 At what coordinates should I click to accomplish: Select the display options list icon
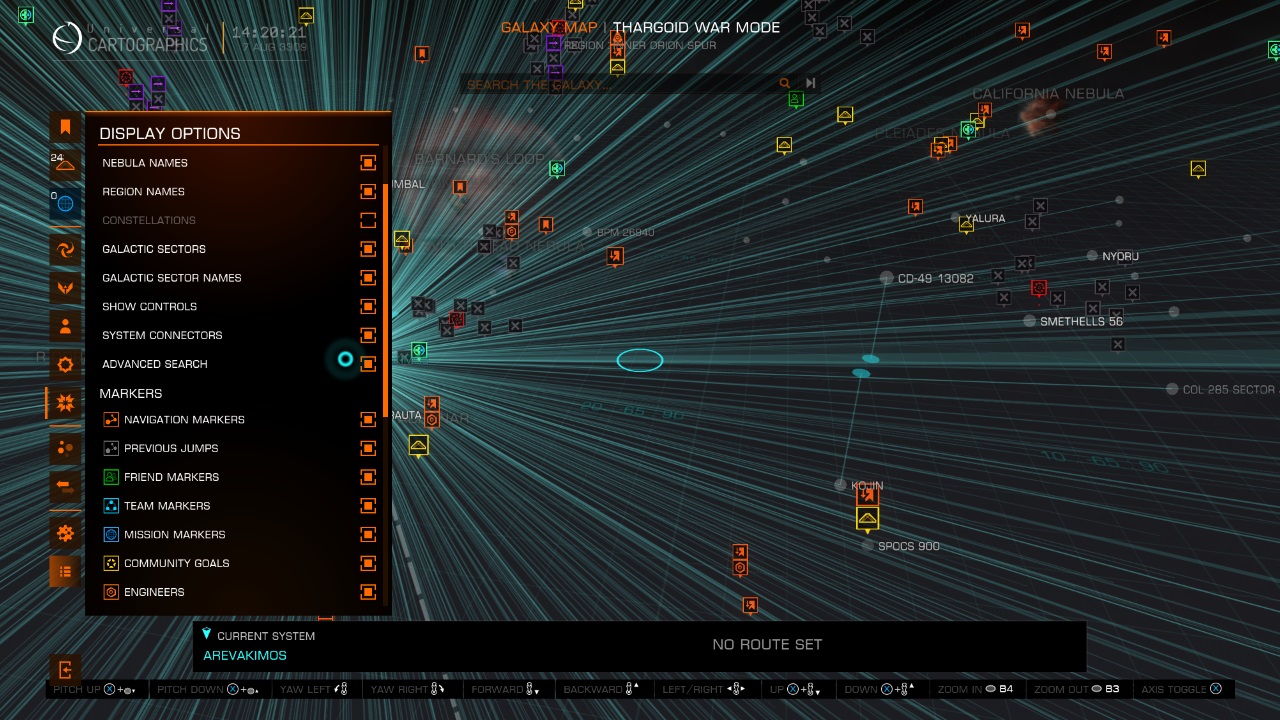pos(65,572)
